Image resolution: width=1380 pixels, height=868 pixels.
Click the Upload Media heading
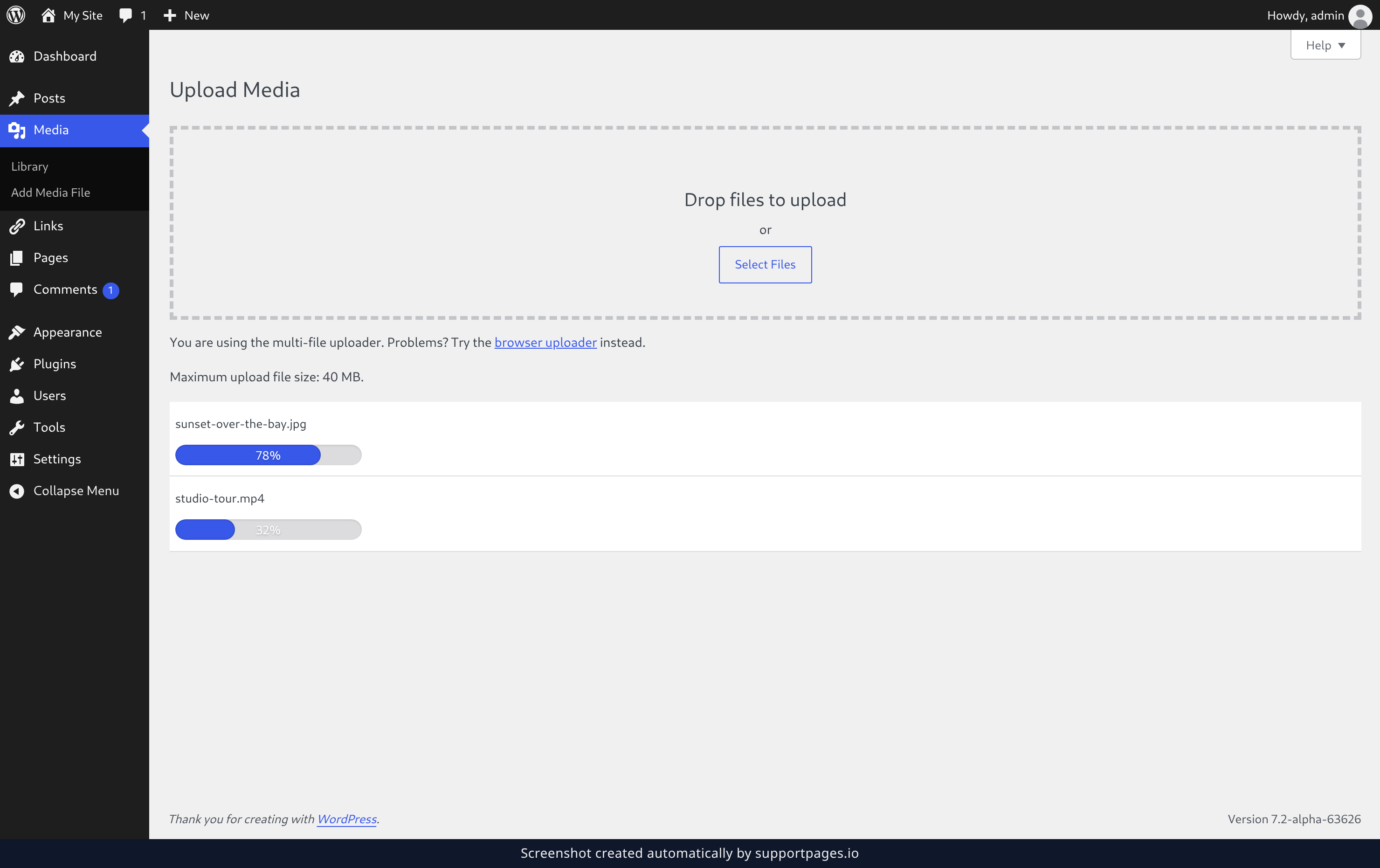(x=235, y=90)
